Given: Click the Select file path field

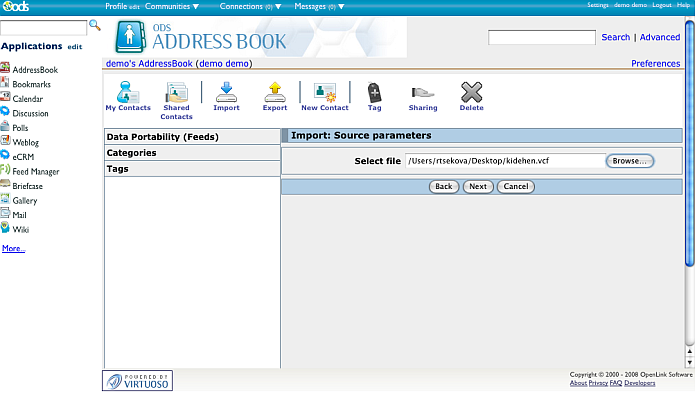Looking at the screenshot, I should [504, 161].
